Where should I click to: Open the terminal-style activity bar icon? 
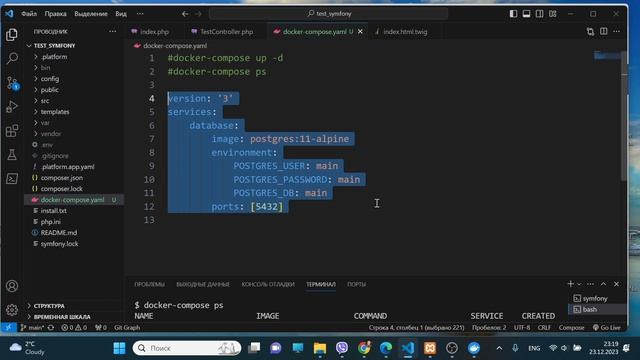12,178
